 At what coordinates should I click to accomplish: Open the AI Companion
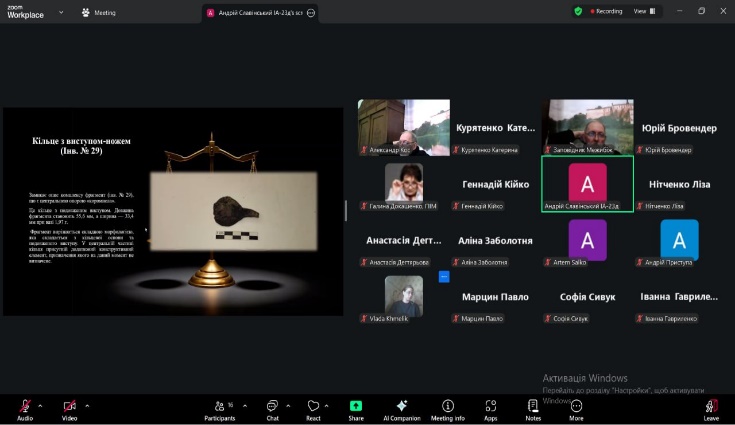pos(401,407)
